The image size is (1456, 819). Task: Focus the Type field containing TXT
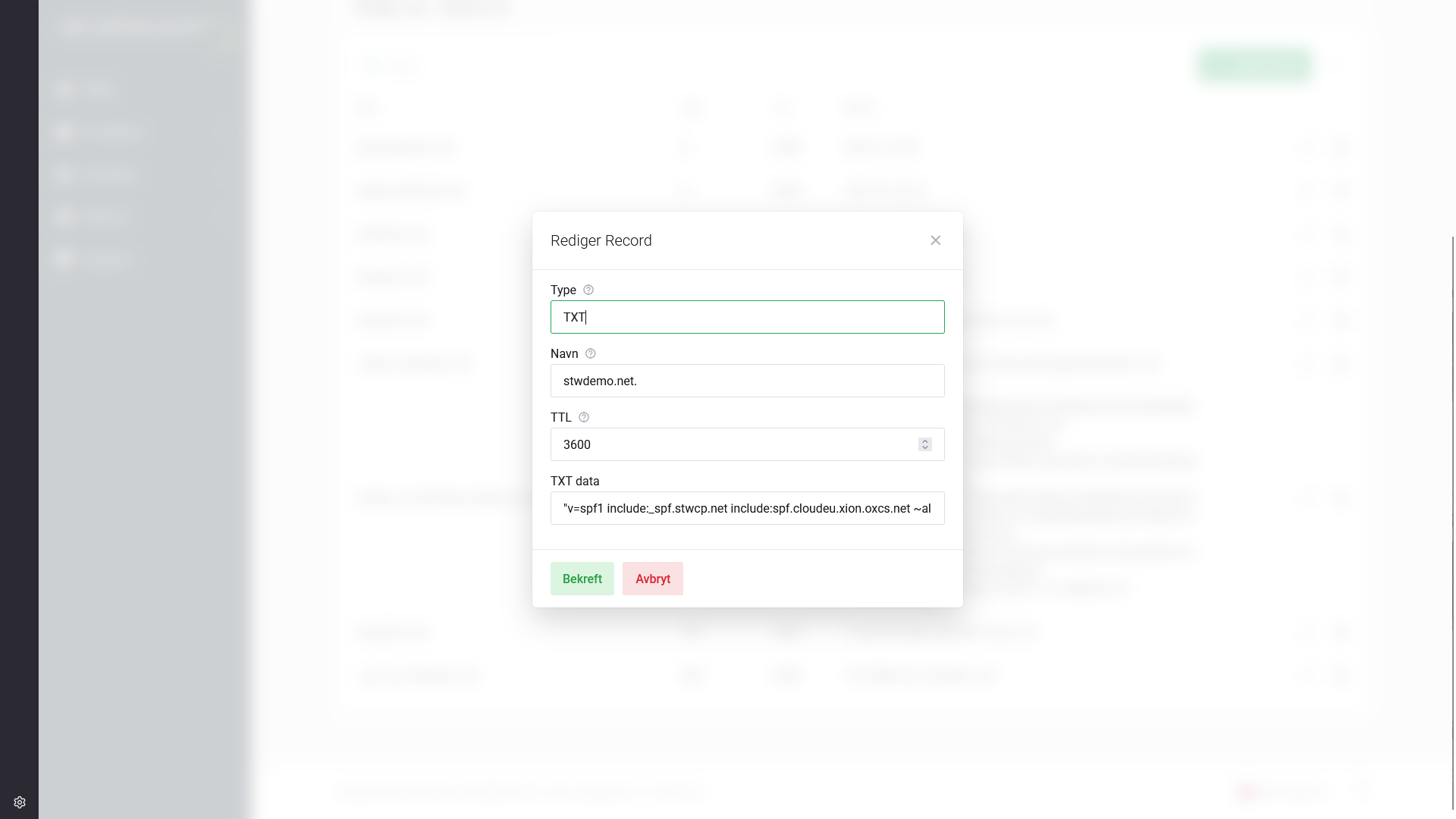pyautogui.click(x=747, y=317)
